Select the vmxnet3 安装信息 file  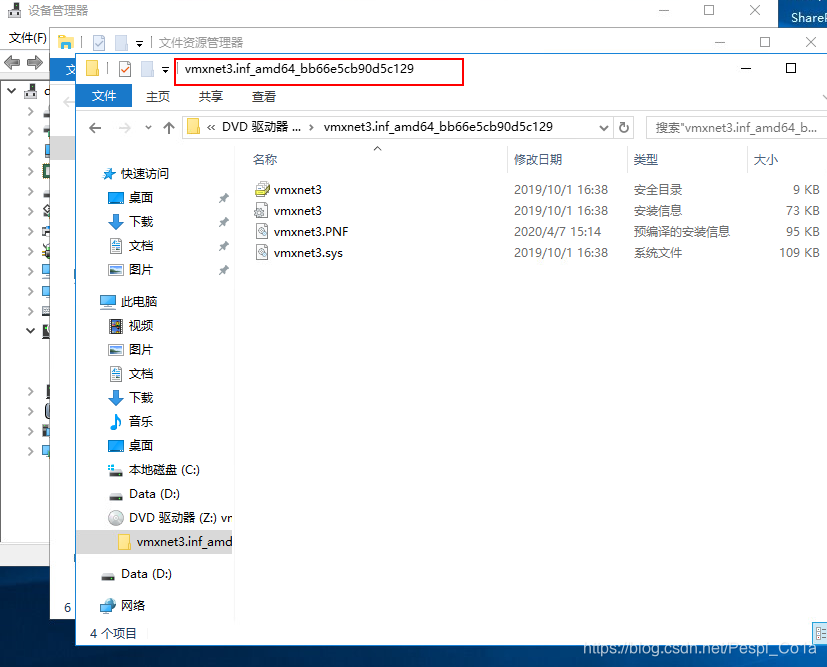tap(297, 211)
